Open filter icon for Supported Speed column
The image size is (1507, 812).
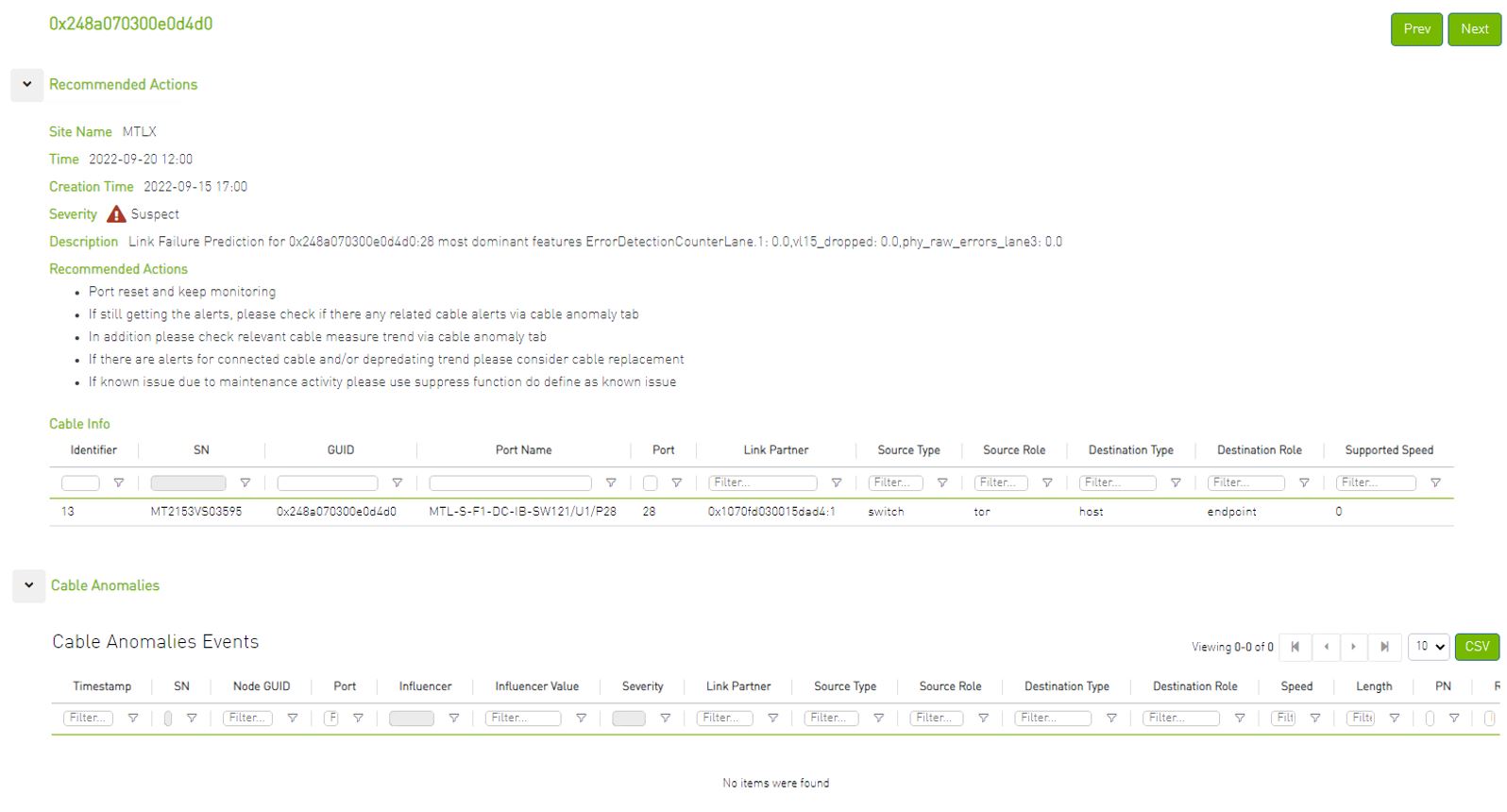point(1434,483)
